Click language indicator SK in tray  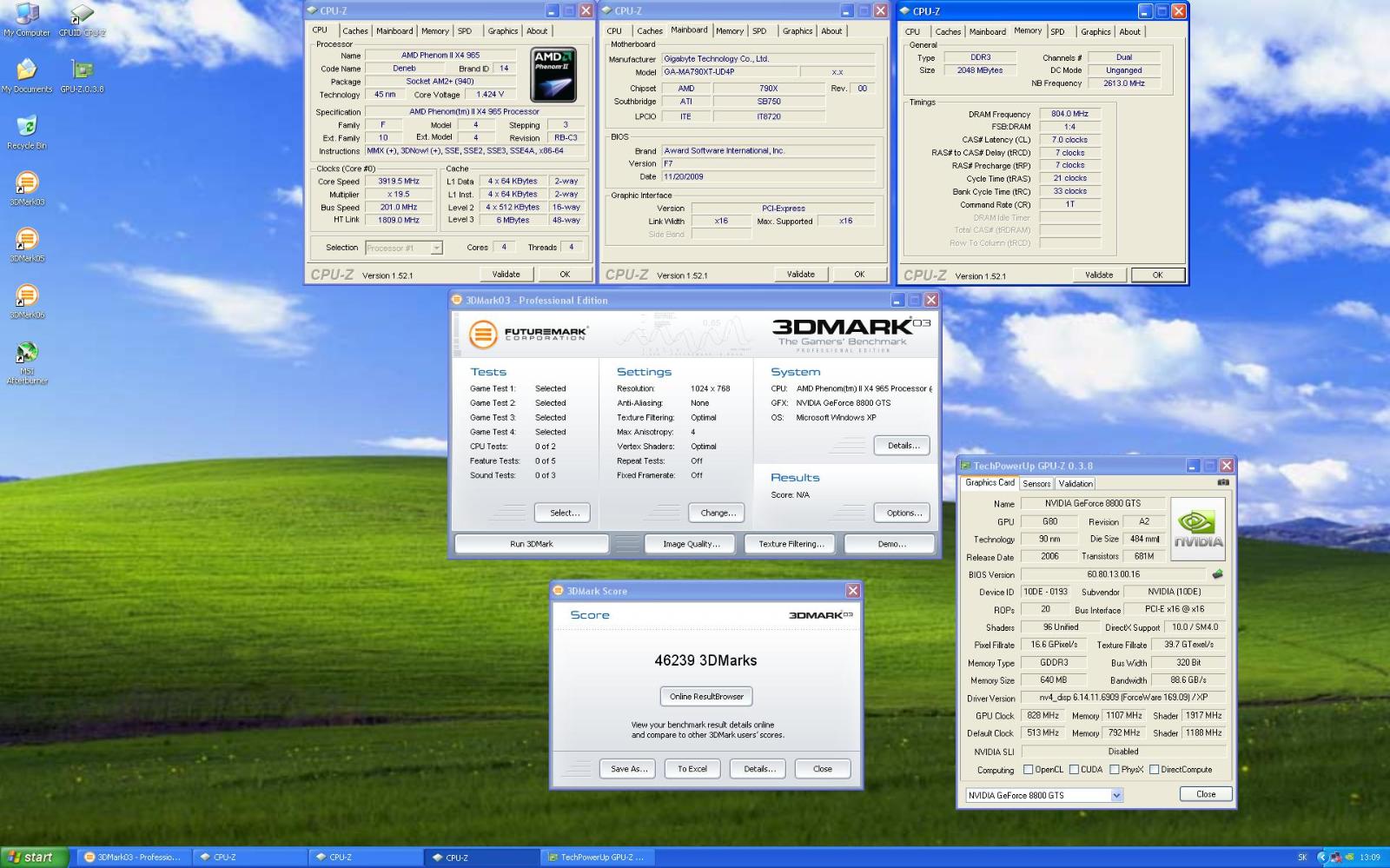pos(1302,857)
